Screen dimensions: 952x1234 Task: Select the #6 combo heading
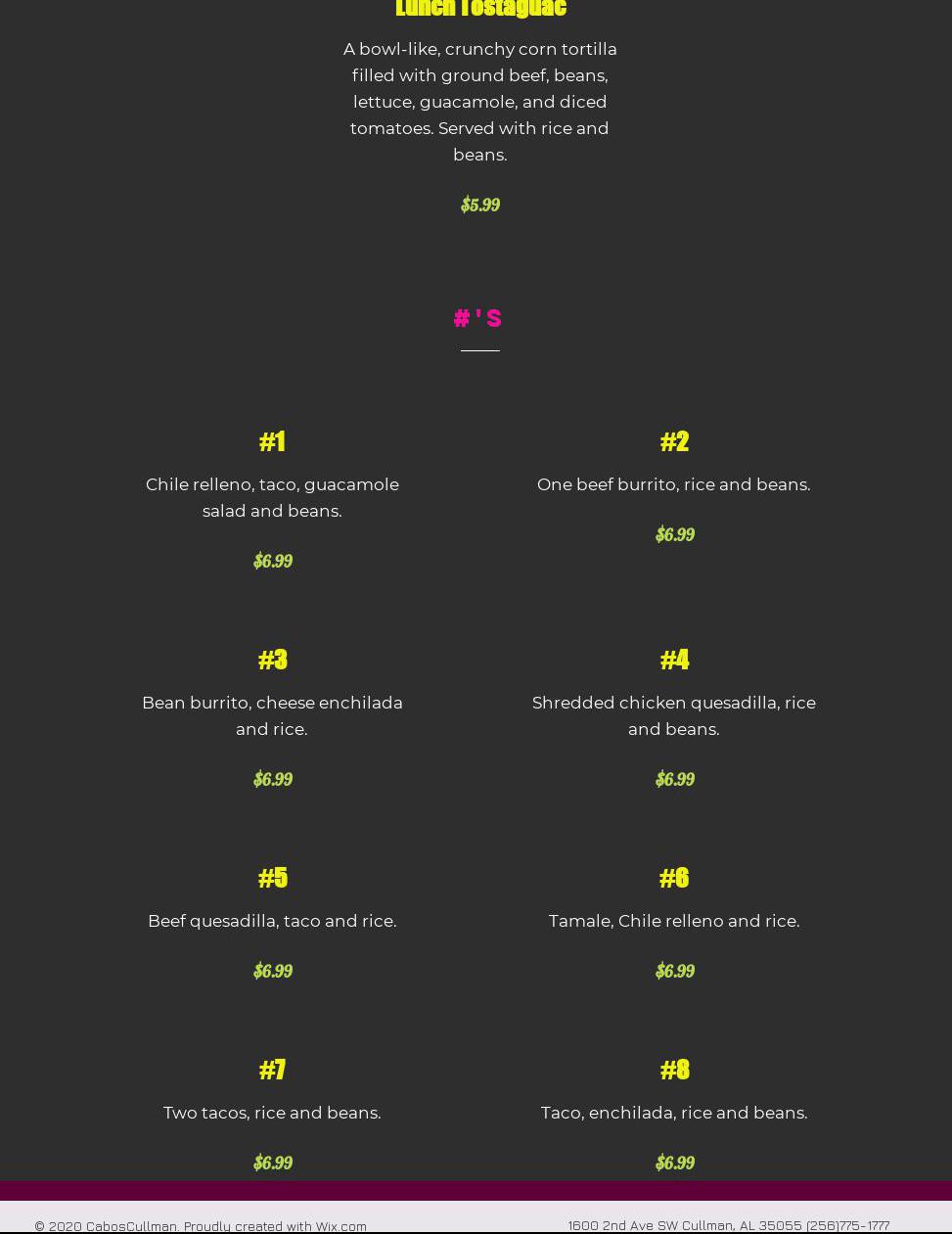click(674, 878)
